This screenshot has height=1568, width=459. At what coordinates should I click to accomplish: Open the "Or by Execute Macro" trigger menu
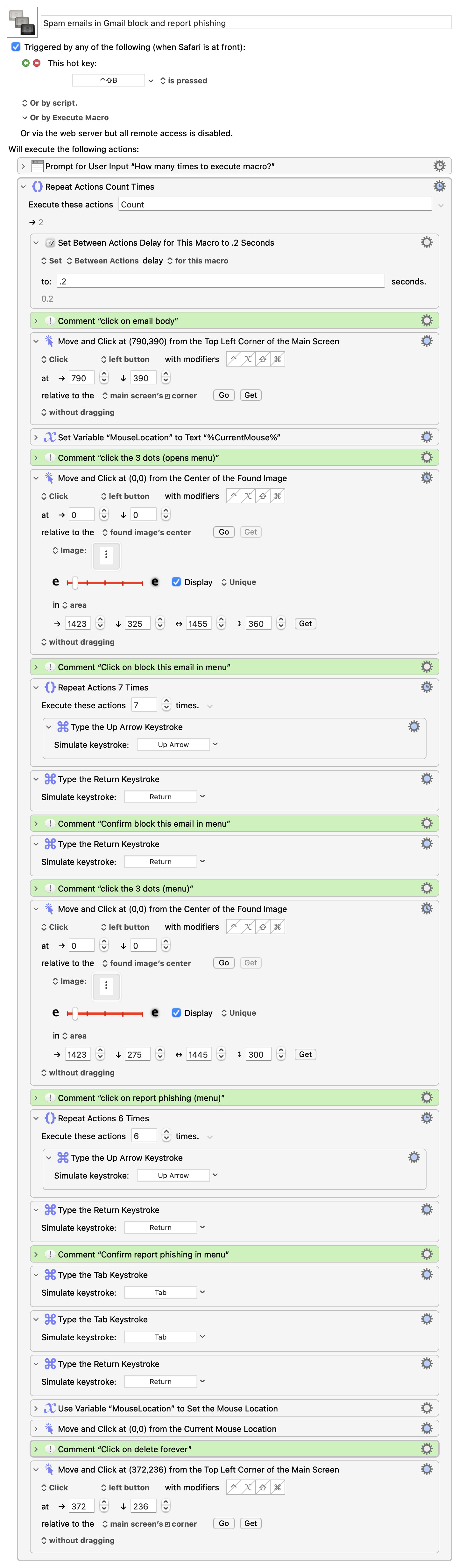coord(24,117)
